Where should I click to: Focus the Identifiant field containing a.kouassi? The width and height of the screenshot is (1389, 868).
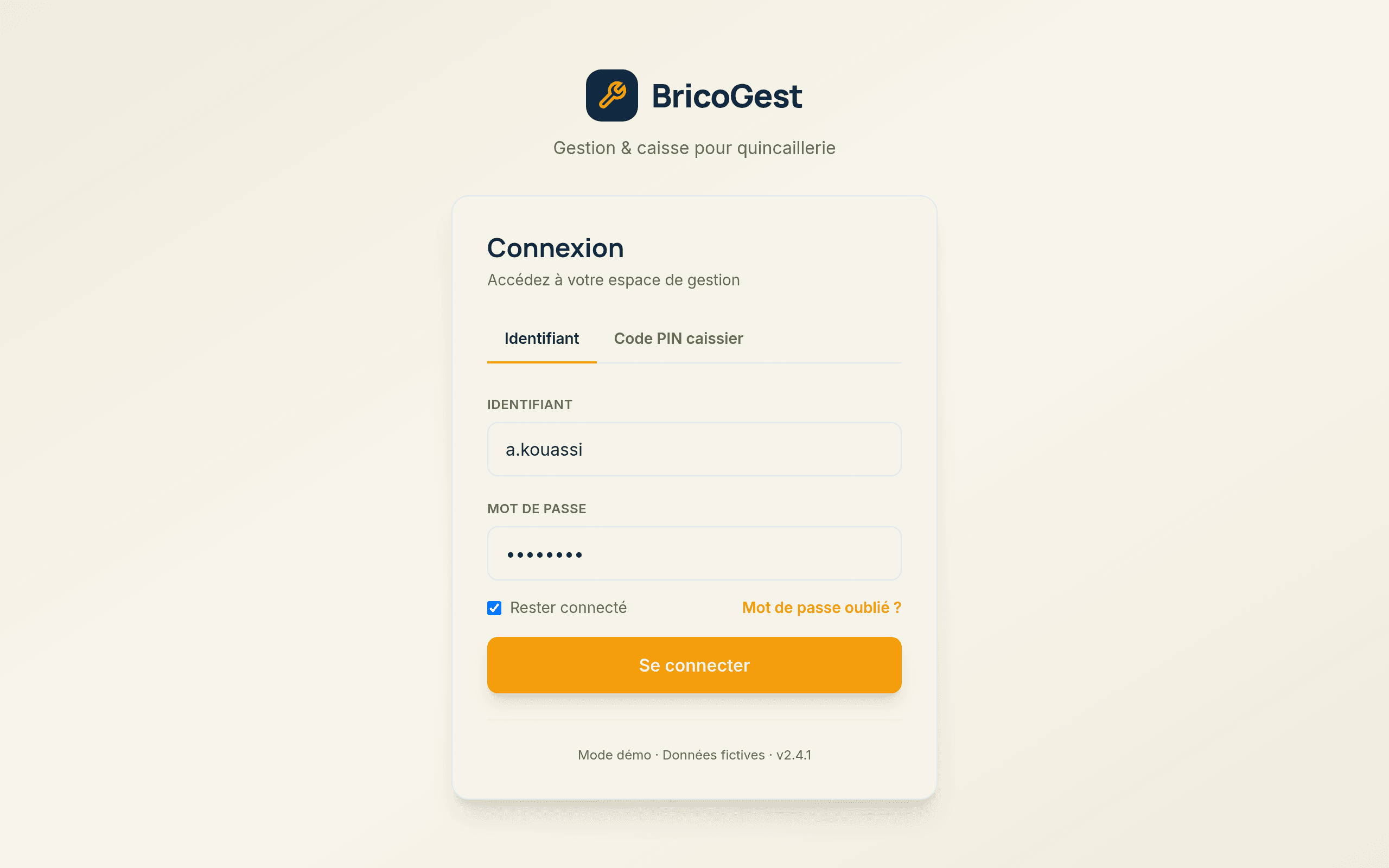point(694,450)
